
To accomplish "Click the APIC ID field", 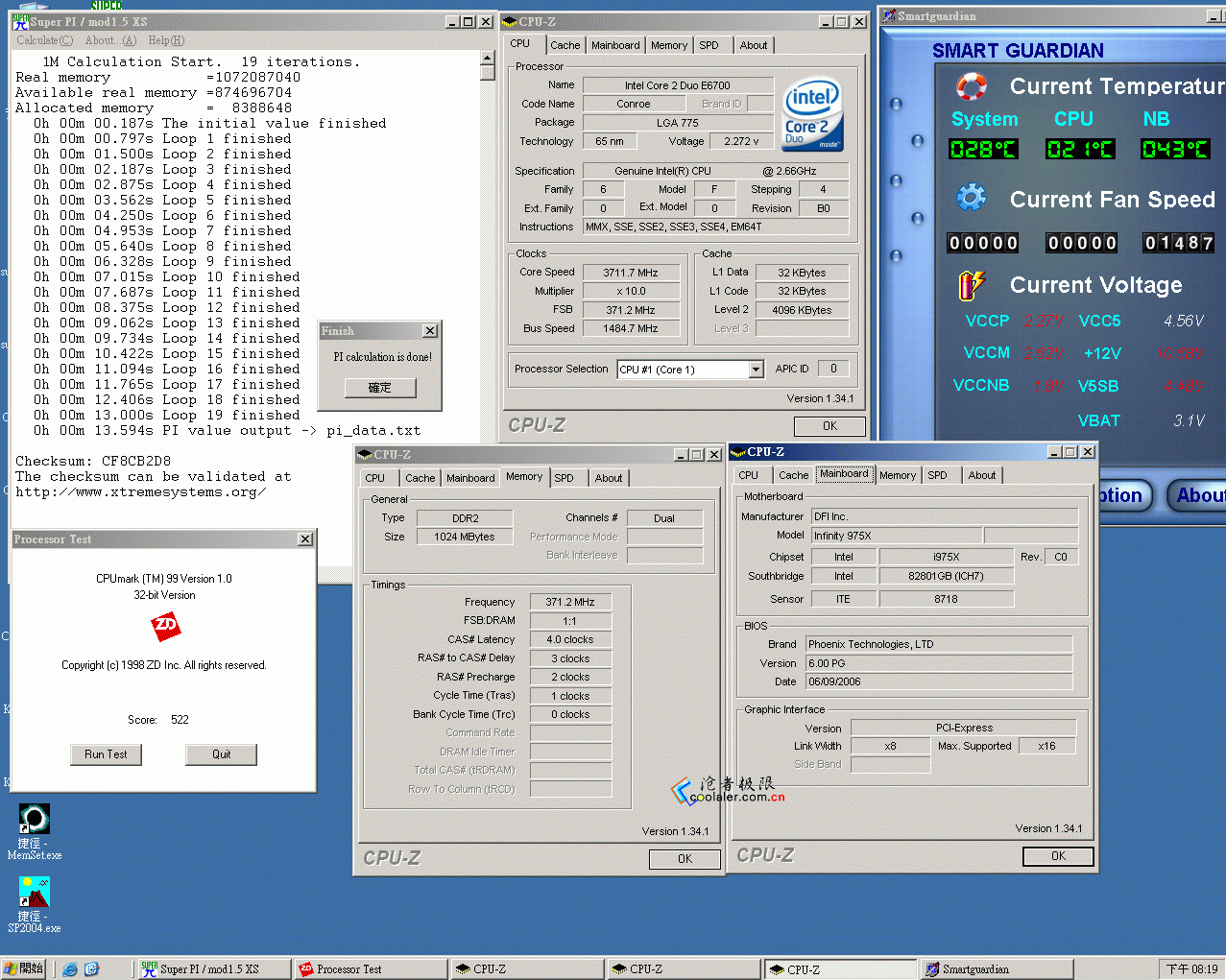I will tap(833, 369).
